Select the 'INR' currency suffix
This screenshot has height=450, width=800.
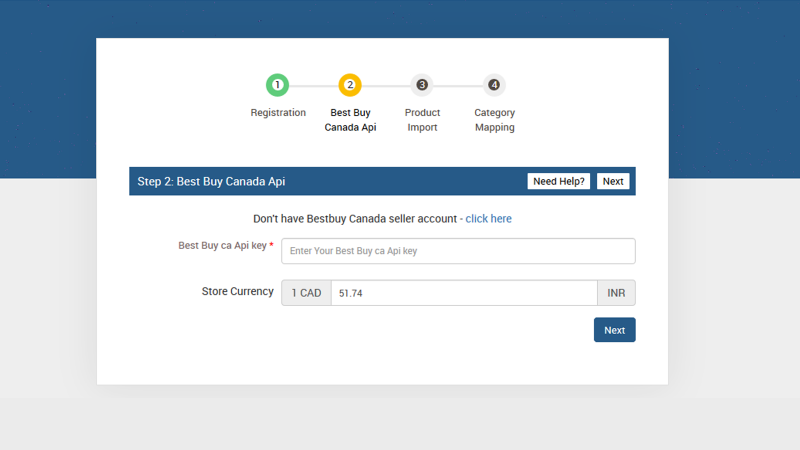pyautogui.click(x=616, y=293)
